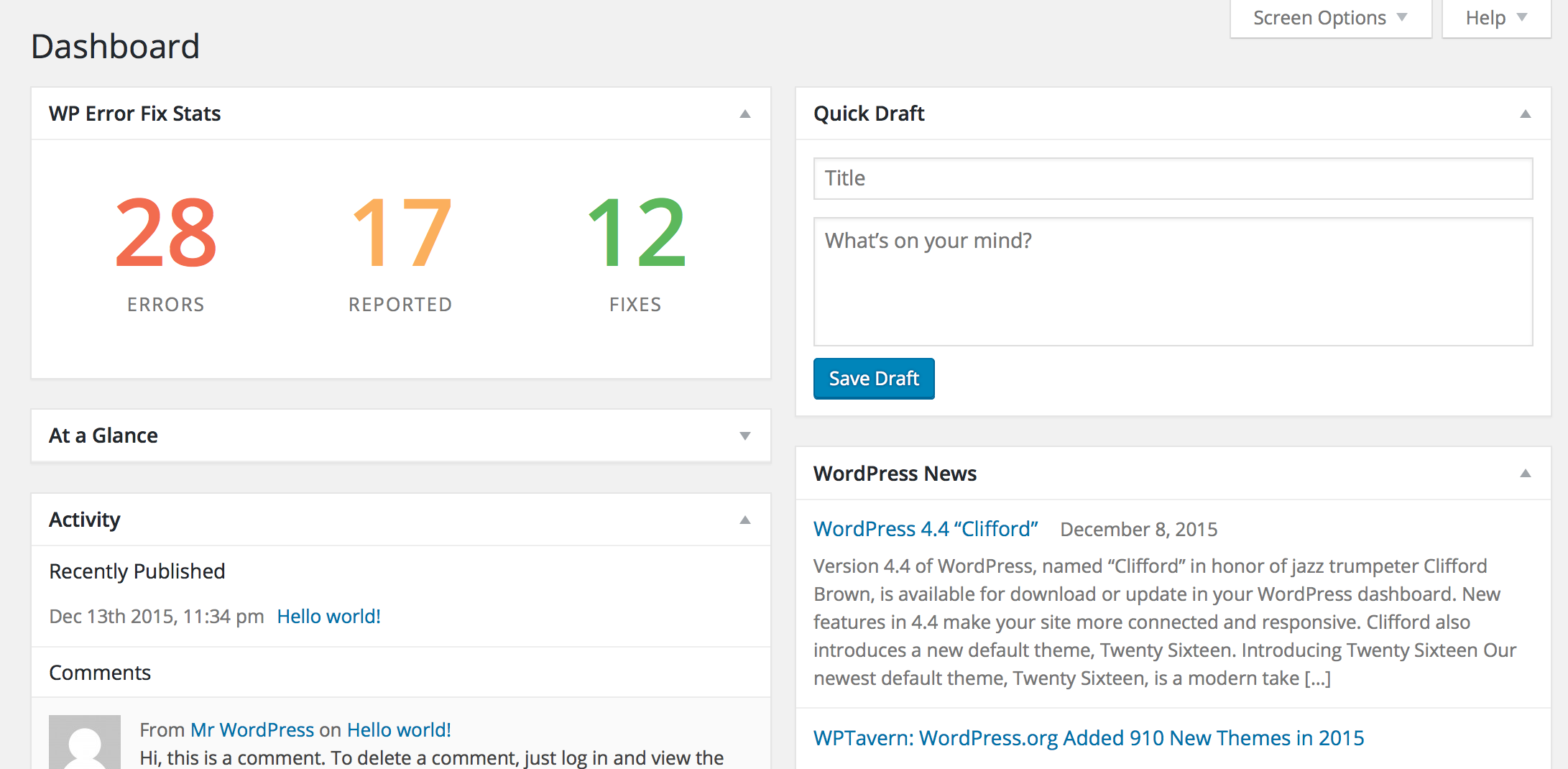Open WordPress 4.4 "Clifford" news link
The image size is (1568, 769).
click(926, 529)
